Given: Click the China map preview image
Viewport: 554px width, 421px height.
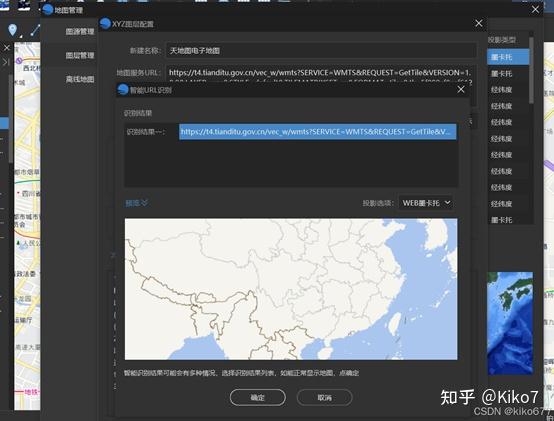Looking at the screenshot, I should click(291, 289).
